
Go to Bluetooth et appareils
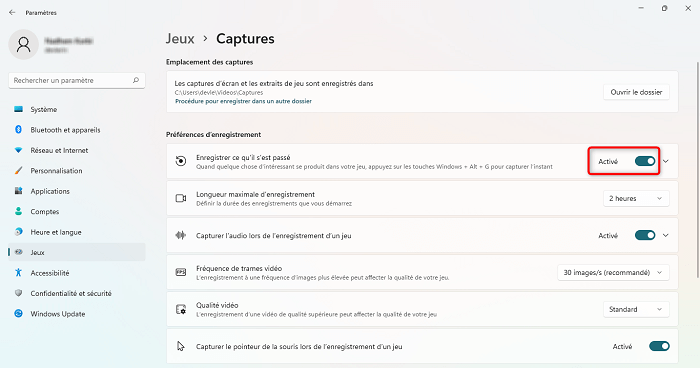pos(77,130)
